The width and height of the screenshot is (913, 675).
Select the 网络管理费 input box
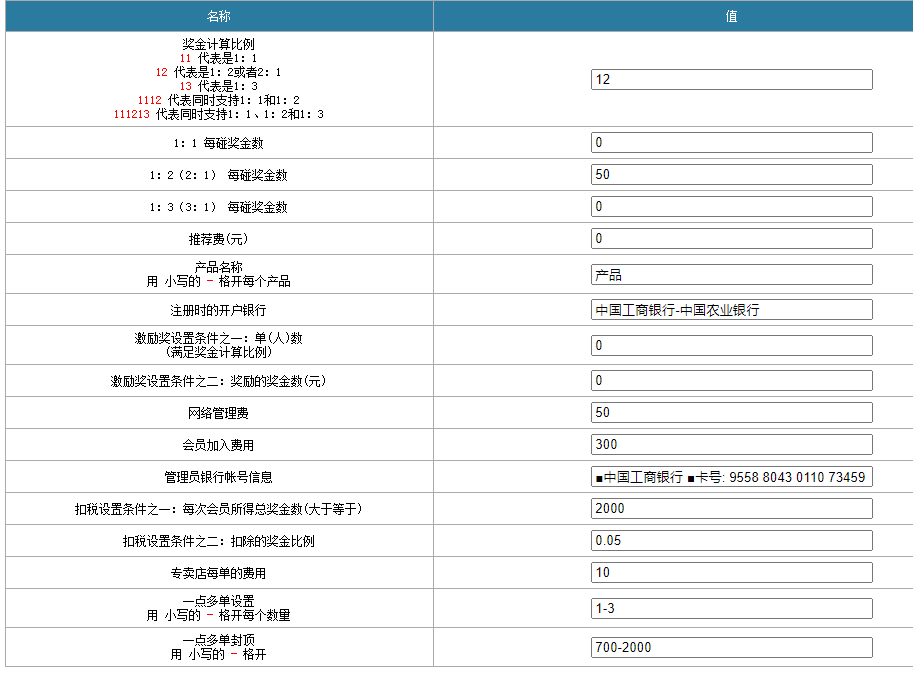point(731,413)
